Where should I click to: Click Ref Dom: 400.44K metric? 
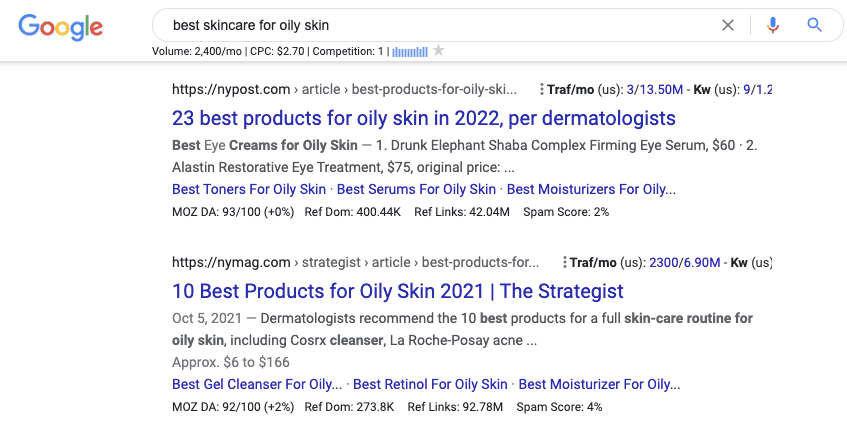pos(353,212)
